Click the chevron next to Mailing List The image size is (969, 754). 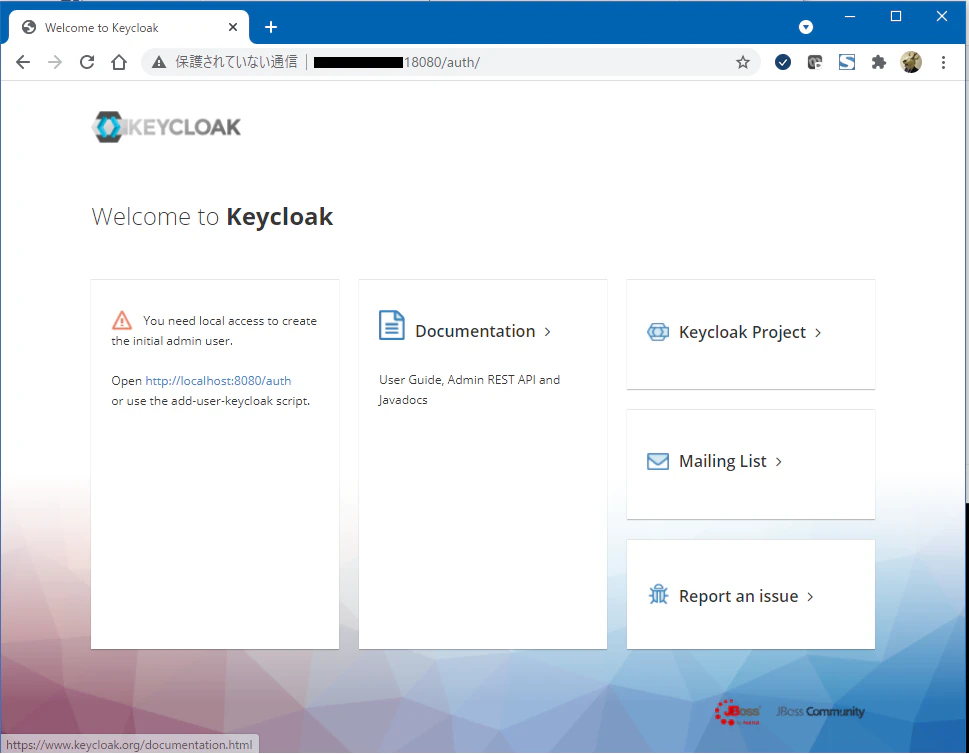(x=779, y=462)
